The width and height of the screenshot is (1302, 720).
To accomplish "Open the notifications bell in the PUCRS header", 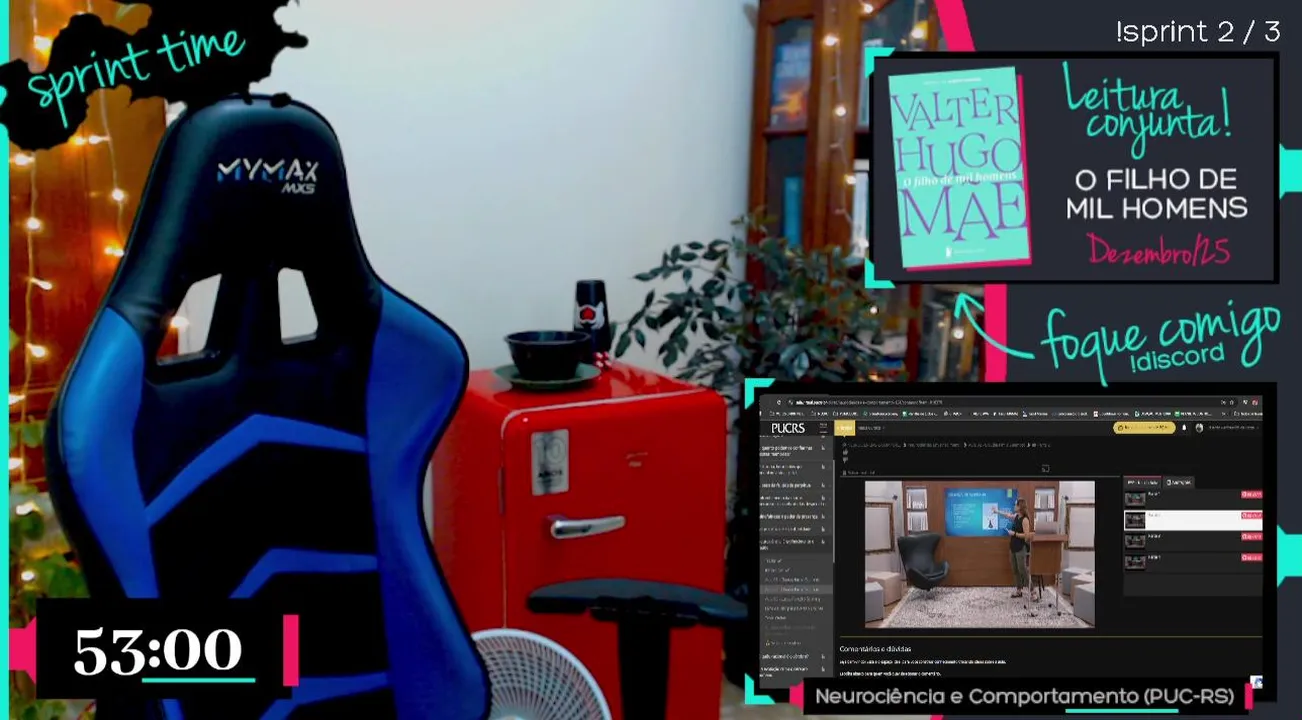I will pyautogui.click(x=1184, y=428).
